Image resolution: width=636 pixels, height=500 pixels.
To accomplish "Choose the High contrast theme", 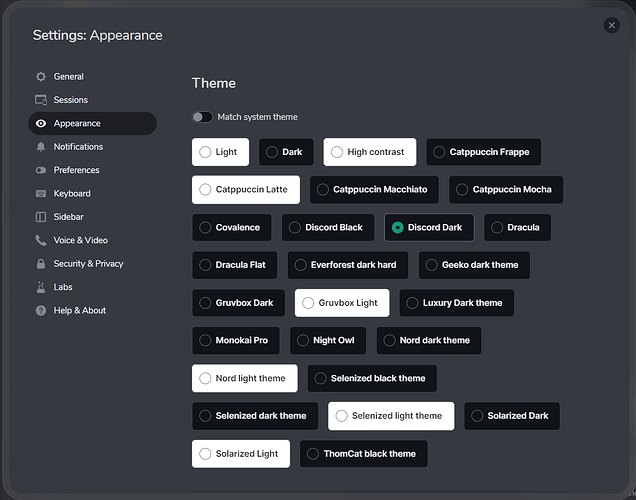I will [x=370, y=152].
